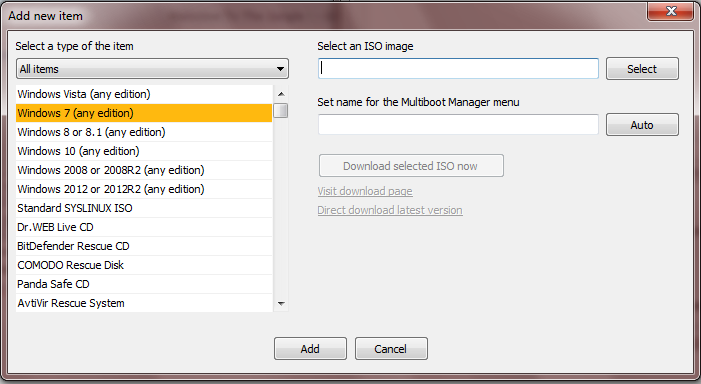Click 'Download selected ISO now' button
Image resolution: width=701 pixels, height=384 pixels.
coord(411,166)
